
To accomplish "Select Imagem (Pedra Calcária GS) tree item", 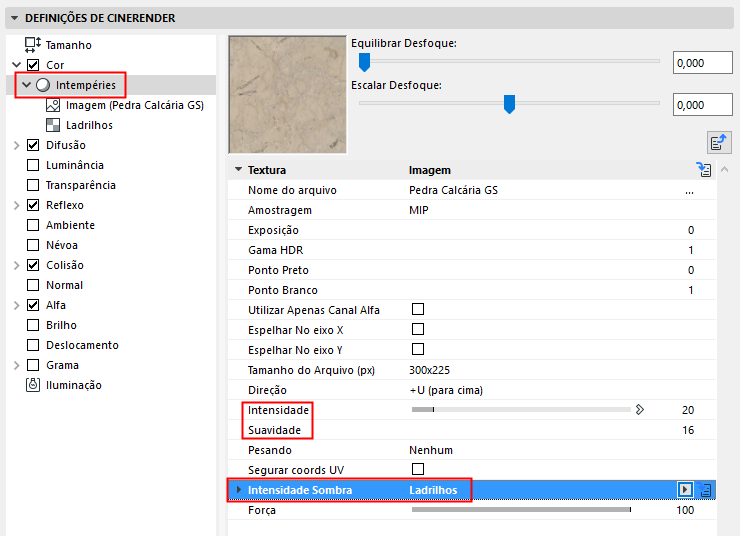I will pyautogui.click(x=135, y=105).
